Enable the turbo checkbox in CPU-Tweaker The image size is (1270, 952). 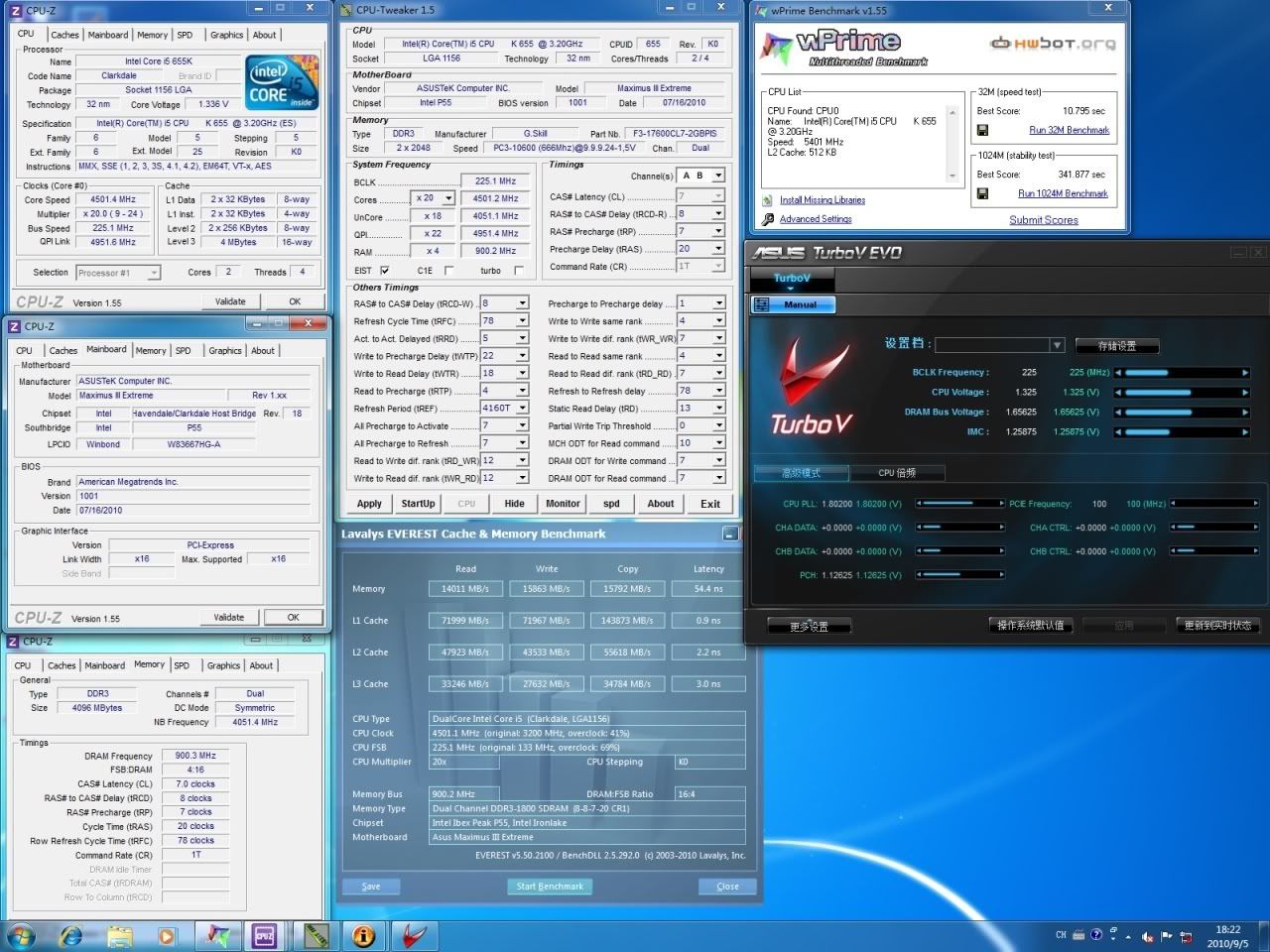(518, 271)
